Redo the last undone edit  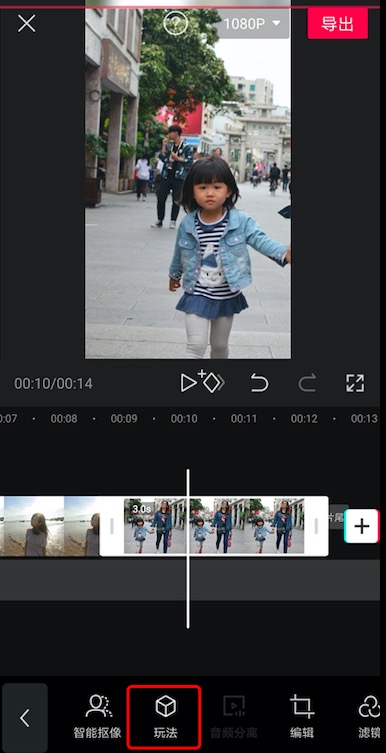(x=307, y=383)
